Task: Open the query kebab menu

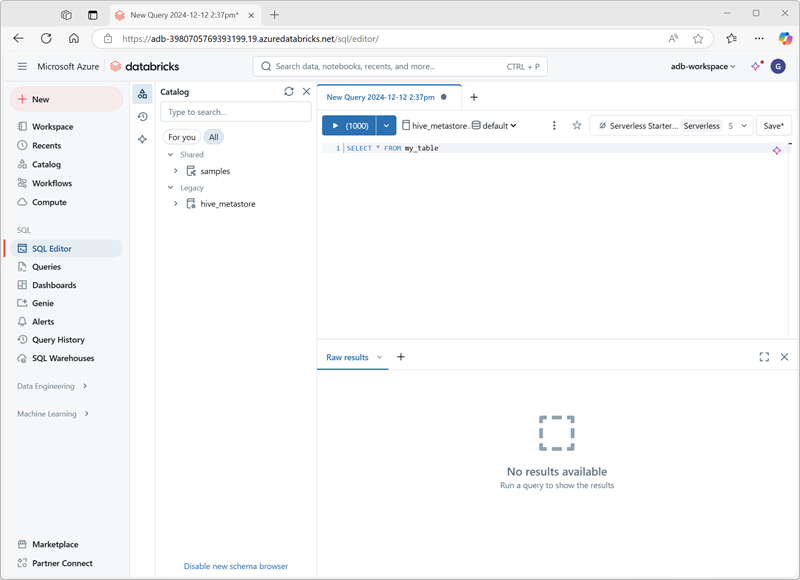Action: 554,125
